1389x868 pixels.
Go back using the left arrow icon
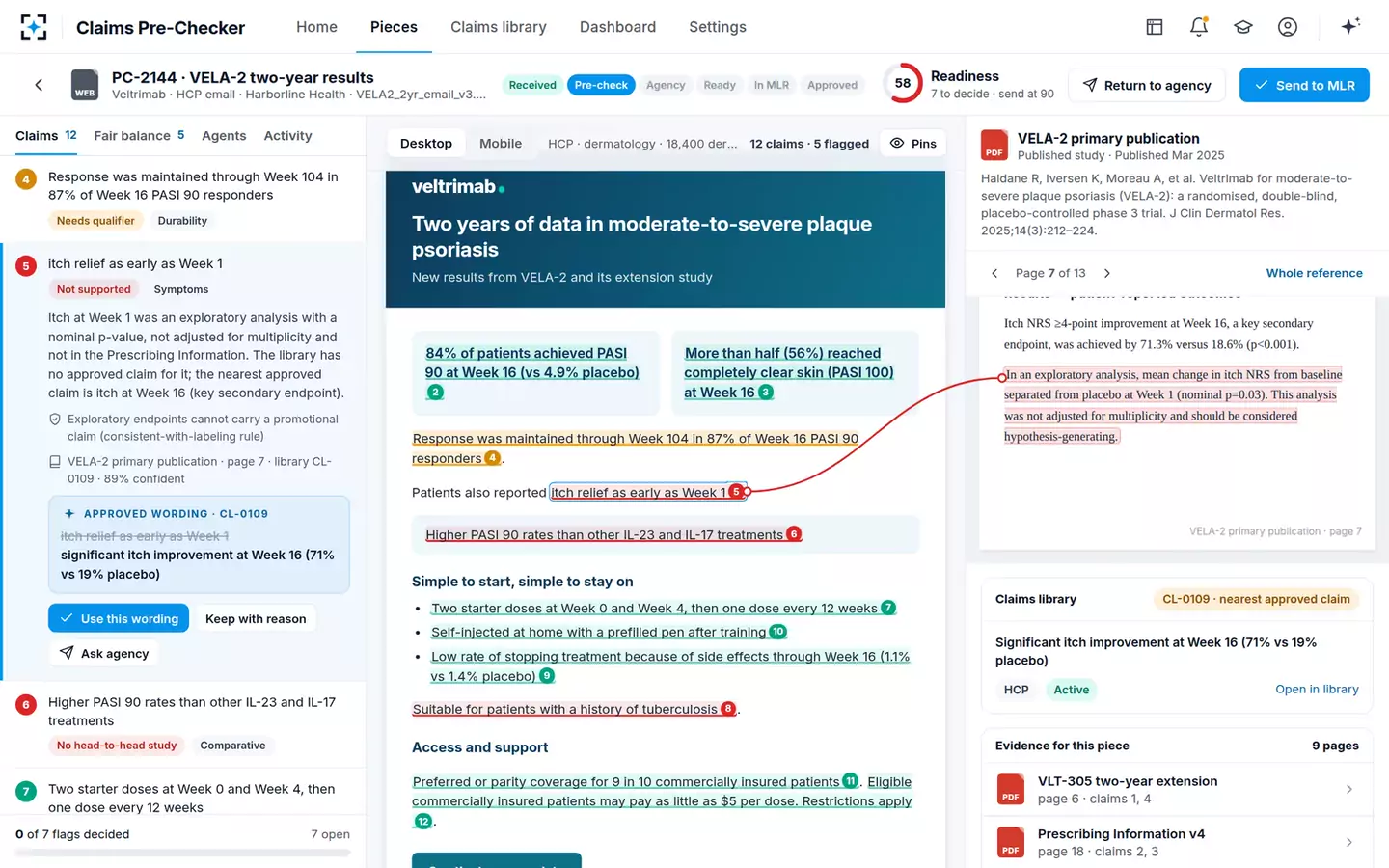point(39,85)
